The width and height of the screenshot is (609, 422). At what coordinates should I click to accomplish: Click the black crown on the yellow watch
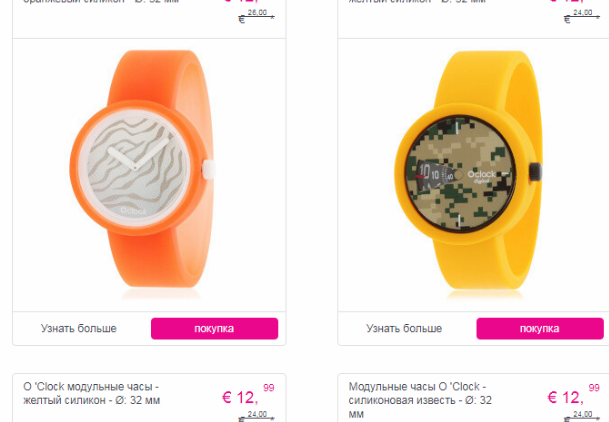(535, 172)
